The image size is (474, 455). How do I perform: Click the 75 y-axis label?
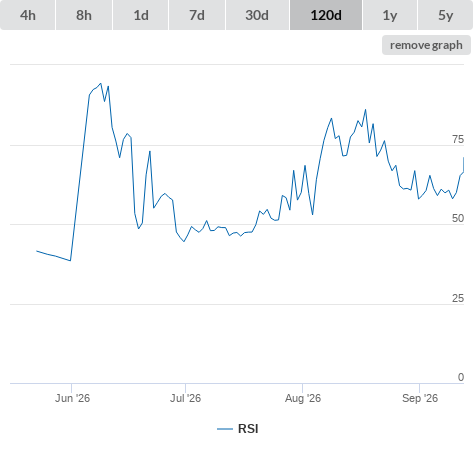(458, 139)
